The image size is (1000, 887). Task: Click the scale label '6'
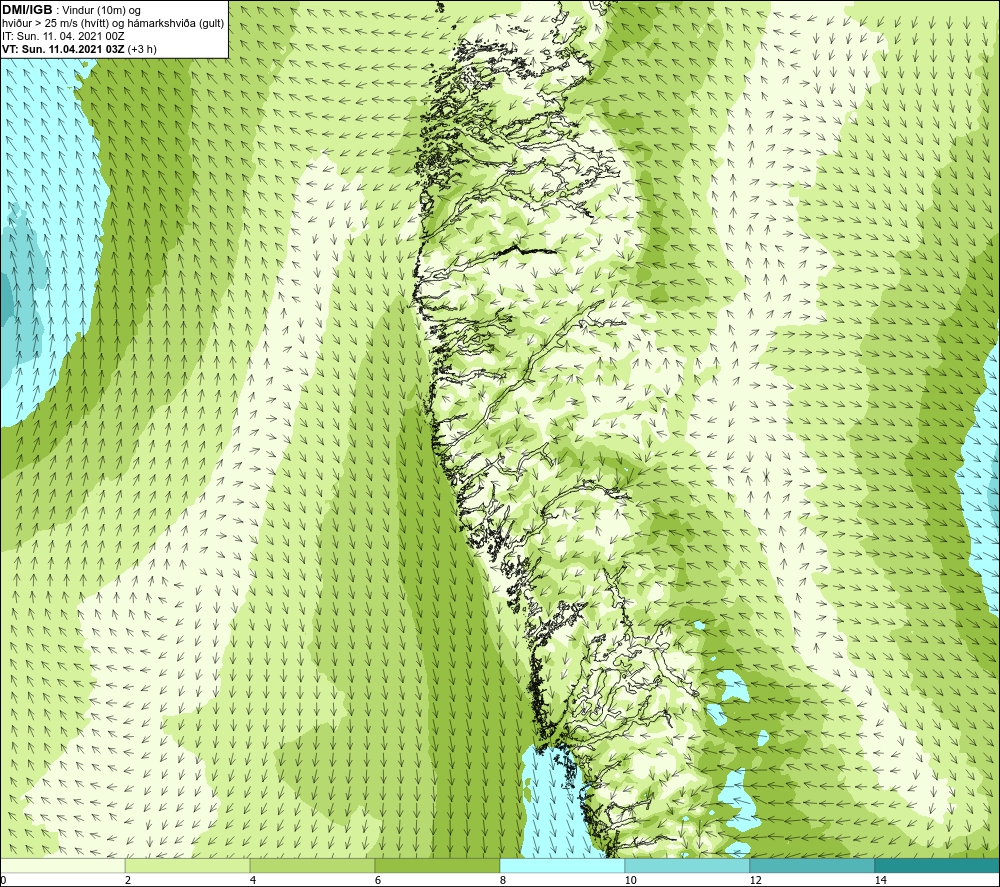coord(378,881)
